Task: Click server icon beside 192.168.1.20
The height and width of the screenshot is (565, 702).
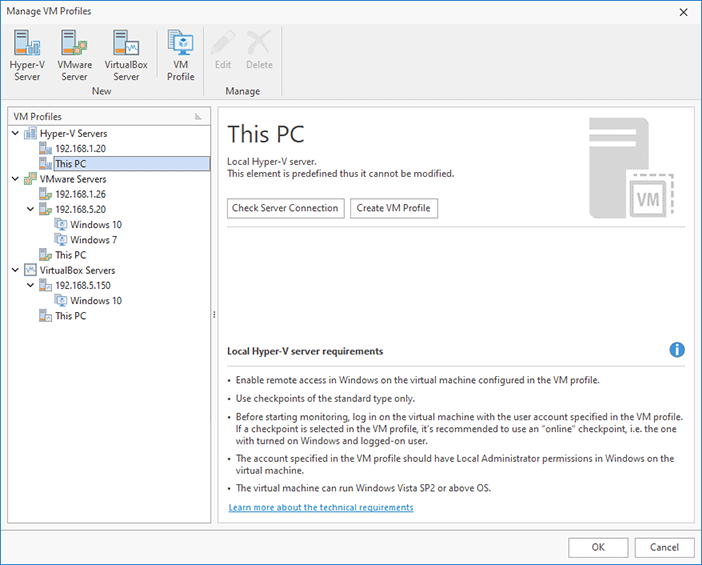Action: point(45,148)
